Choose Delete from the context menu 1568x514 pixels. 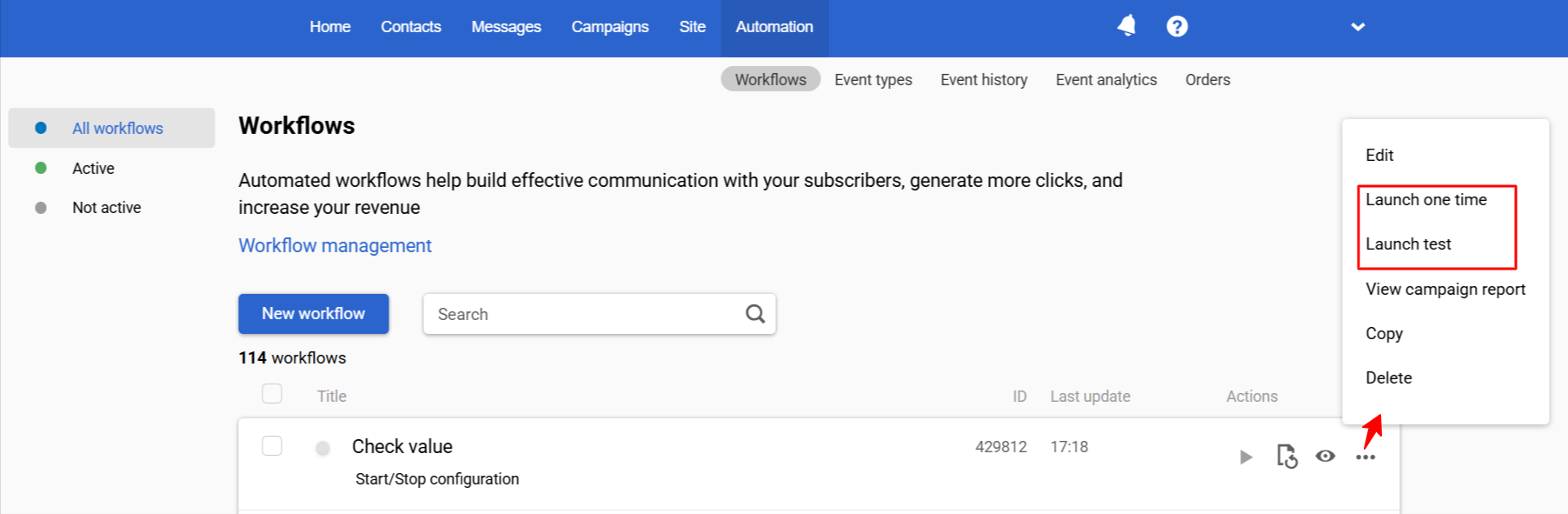1388,377
